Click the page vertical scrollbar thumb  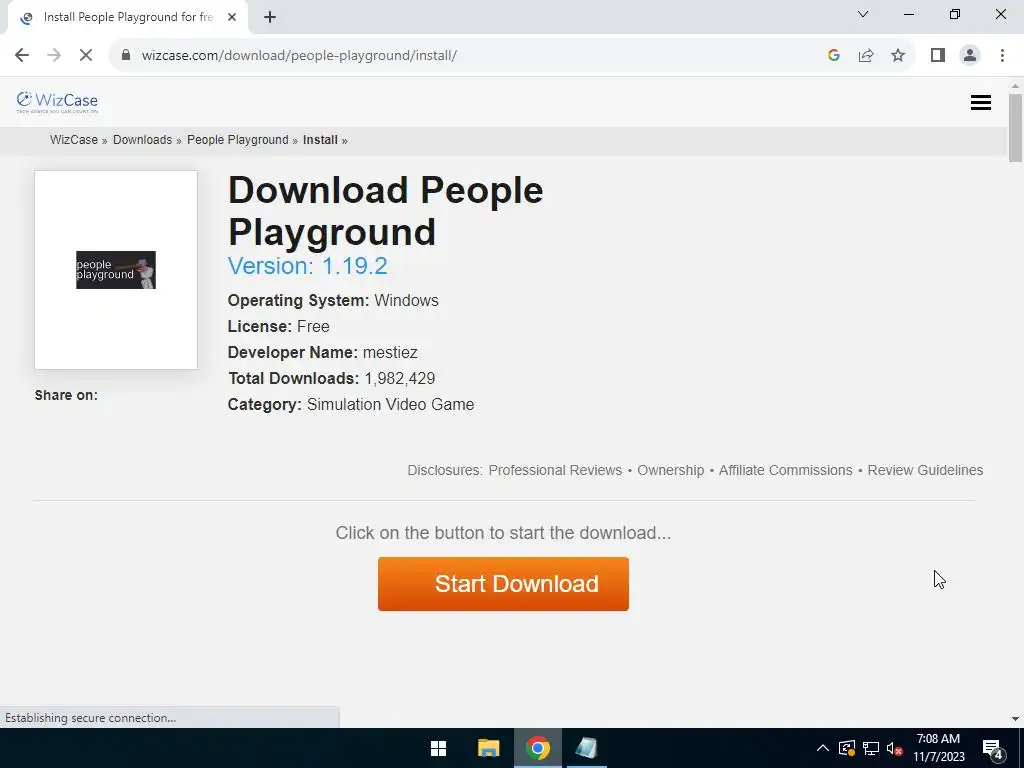click(x=1015, y=127)
